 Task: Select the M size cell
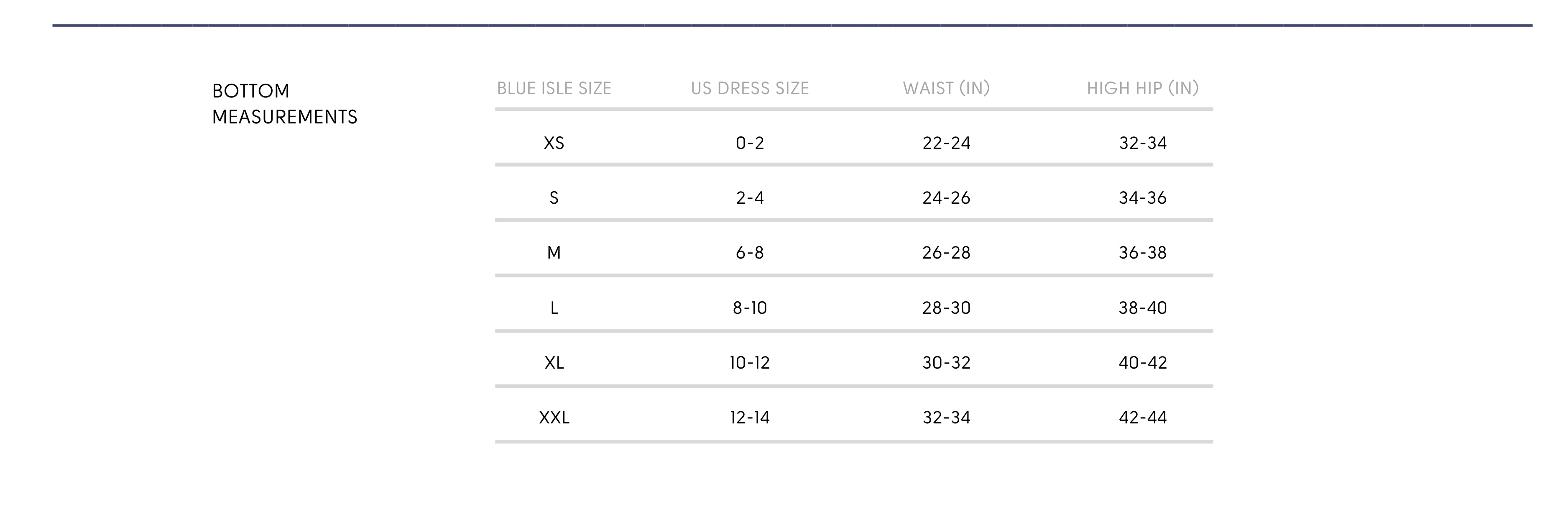[554, 253]
